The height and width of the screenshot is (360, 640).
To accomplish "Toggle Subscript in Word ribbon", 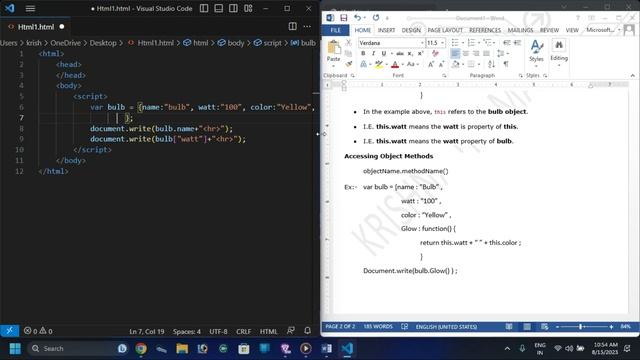I will (410, 53).
